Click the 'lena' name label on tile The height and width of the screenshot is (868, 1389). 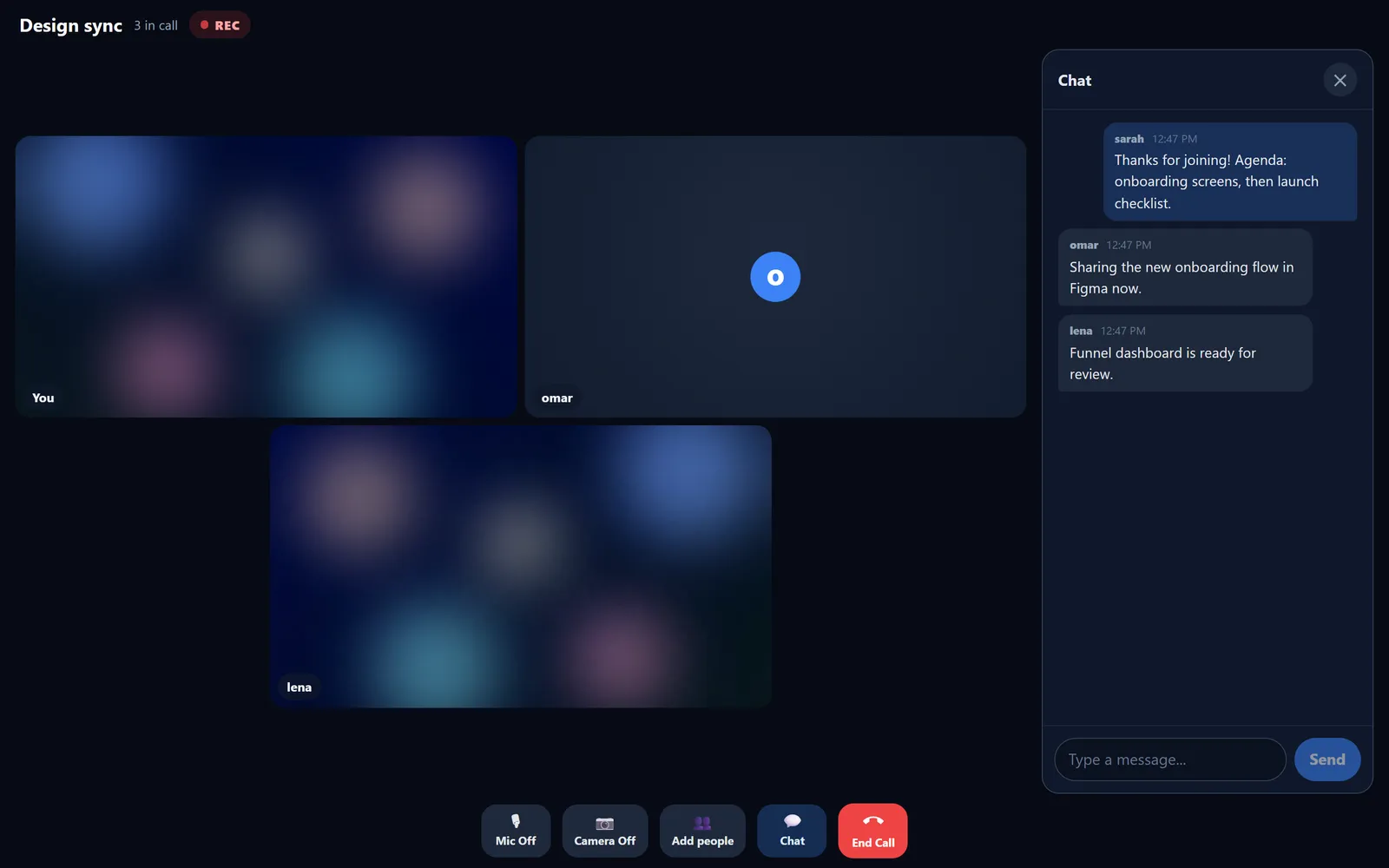tap(299, 687)
